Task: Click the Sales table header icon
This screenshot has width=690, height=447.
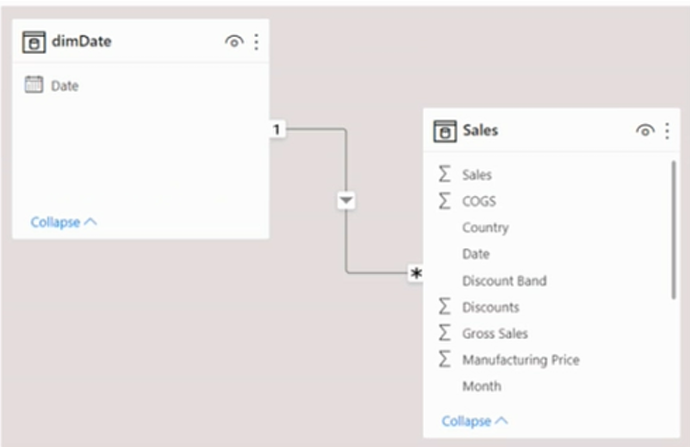Action: point(445,131)
